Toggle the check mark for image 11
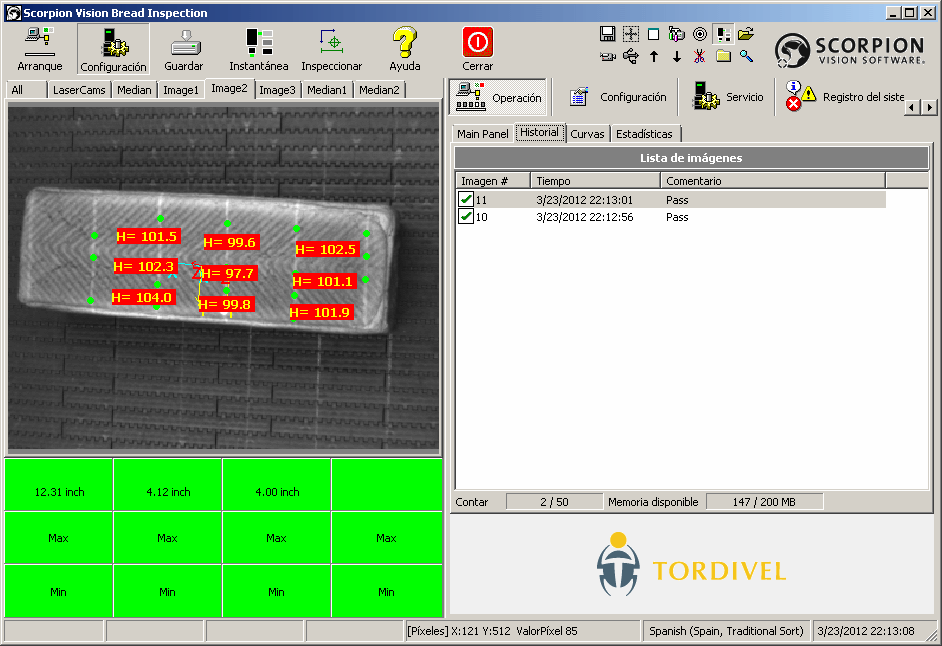The width and height of the screenshot is (942, 646). point(466,200)
